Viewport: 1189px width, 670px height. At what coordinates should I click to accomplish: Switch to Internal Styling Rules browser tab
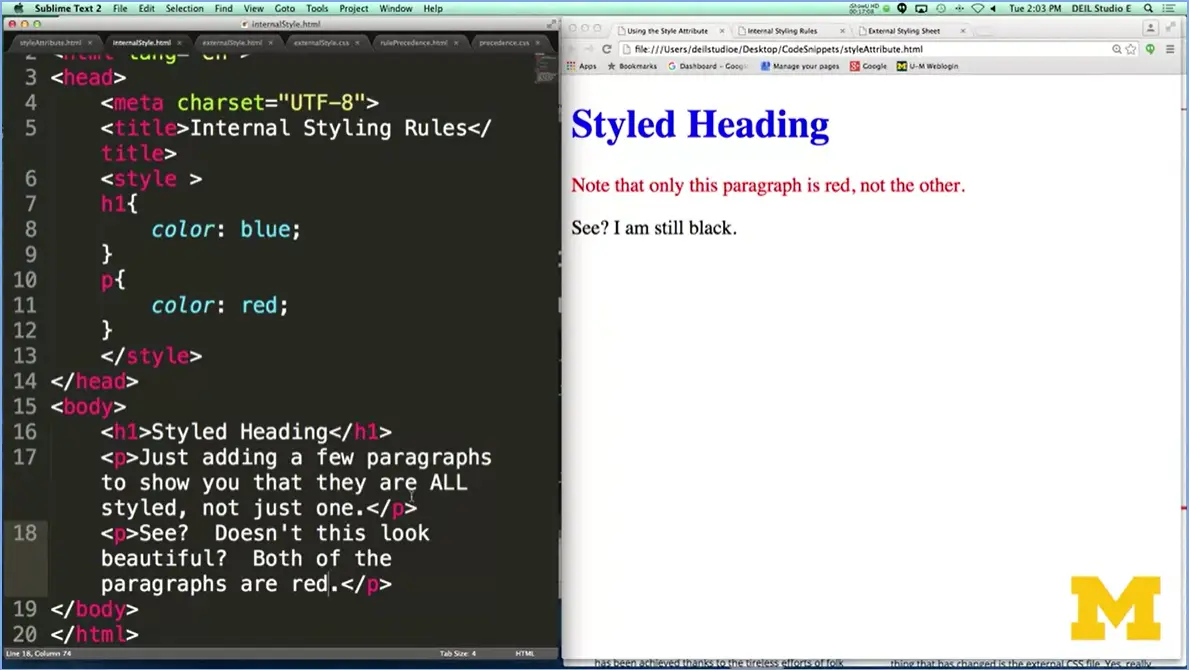(x=782, y=31)
